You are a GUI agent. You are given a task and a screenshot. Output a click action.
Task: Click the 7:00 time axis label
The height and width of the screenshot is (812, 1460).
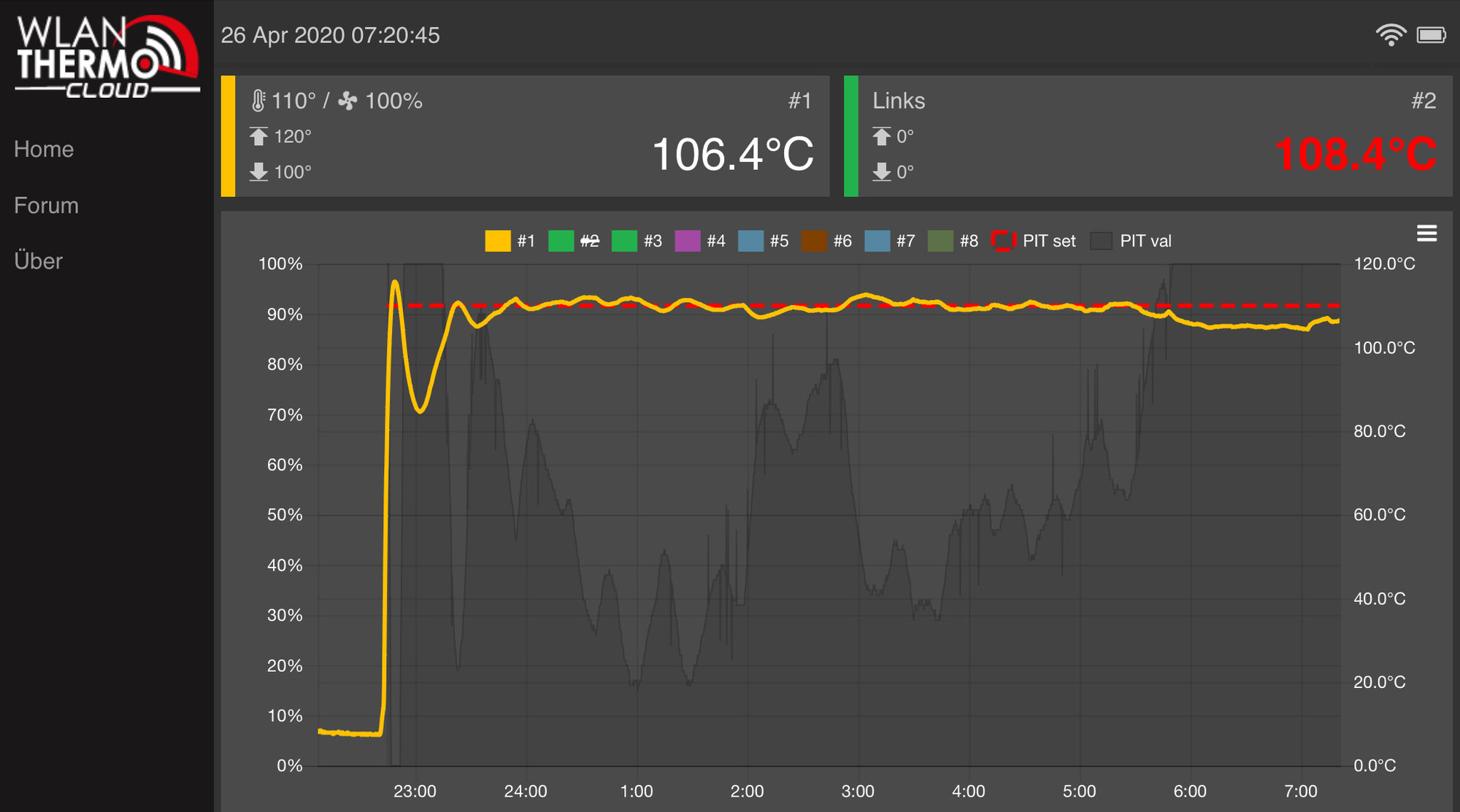(1301, 792)
